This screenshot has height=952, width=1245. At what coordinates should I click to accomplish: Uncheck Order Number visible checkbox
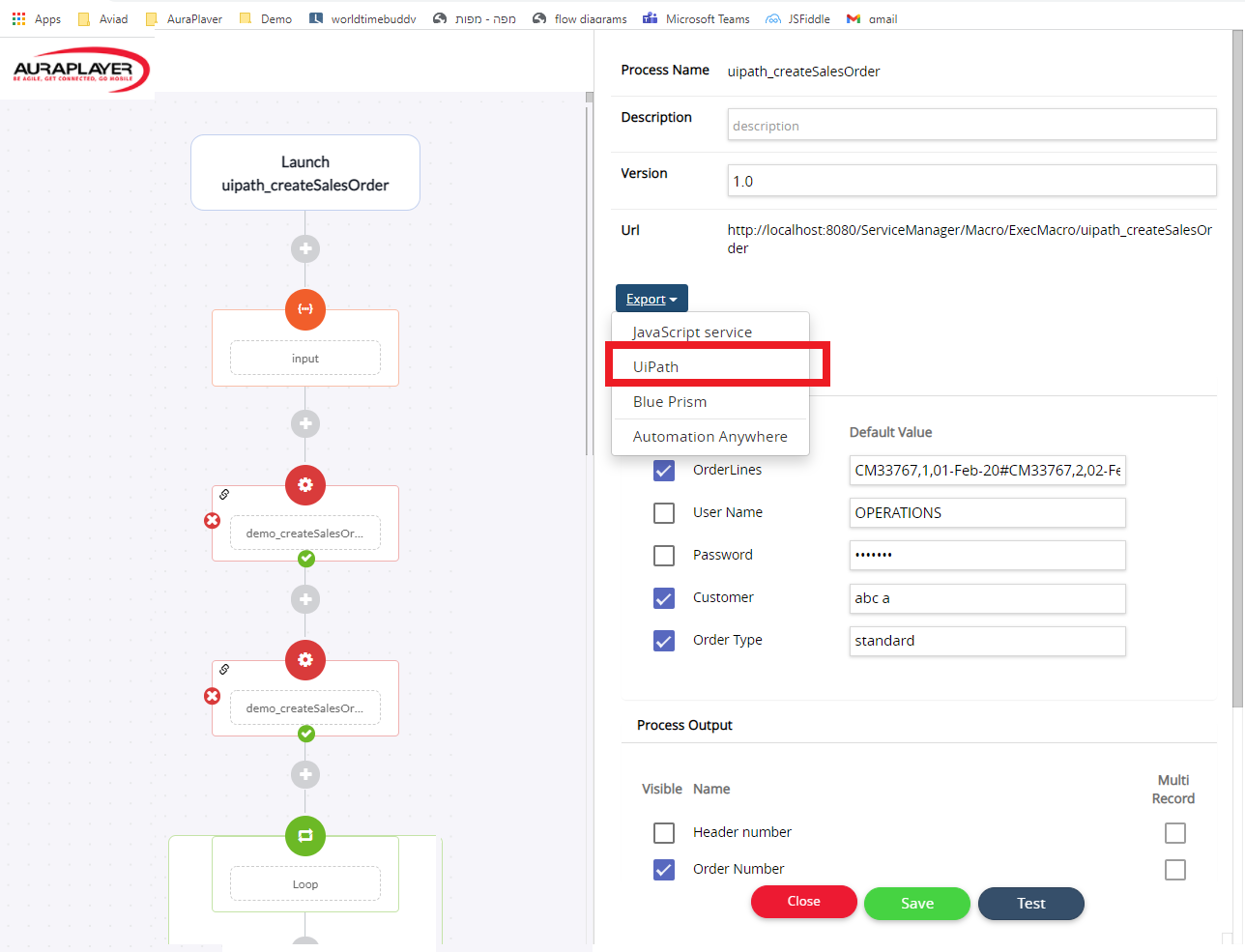pyautogui.click(x=664, y=869)
